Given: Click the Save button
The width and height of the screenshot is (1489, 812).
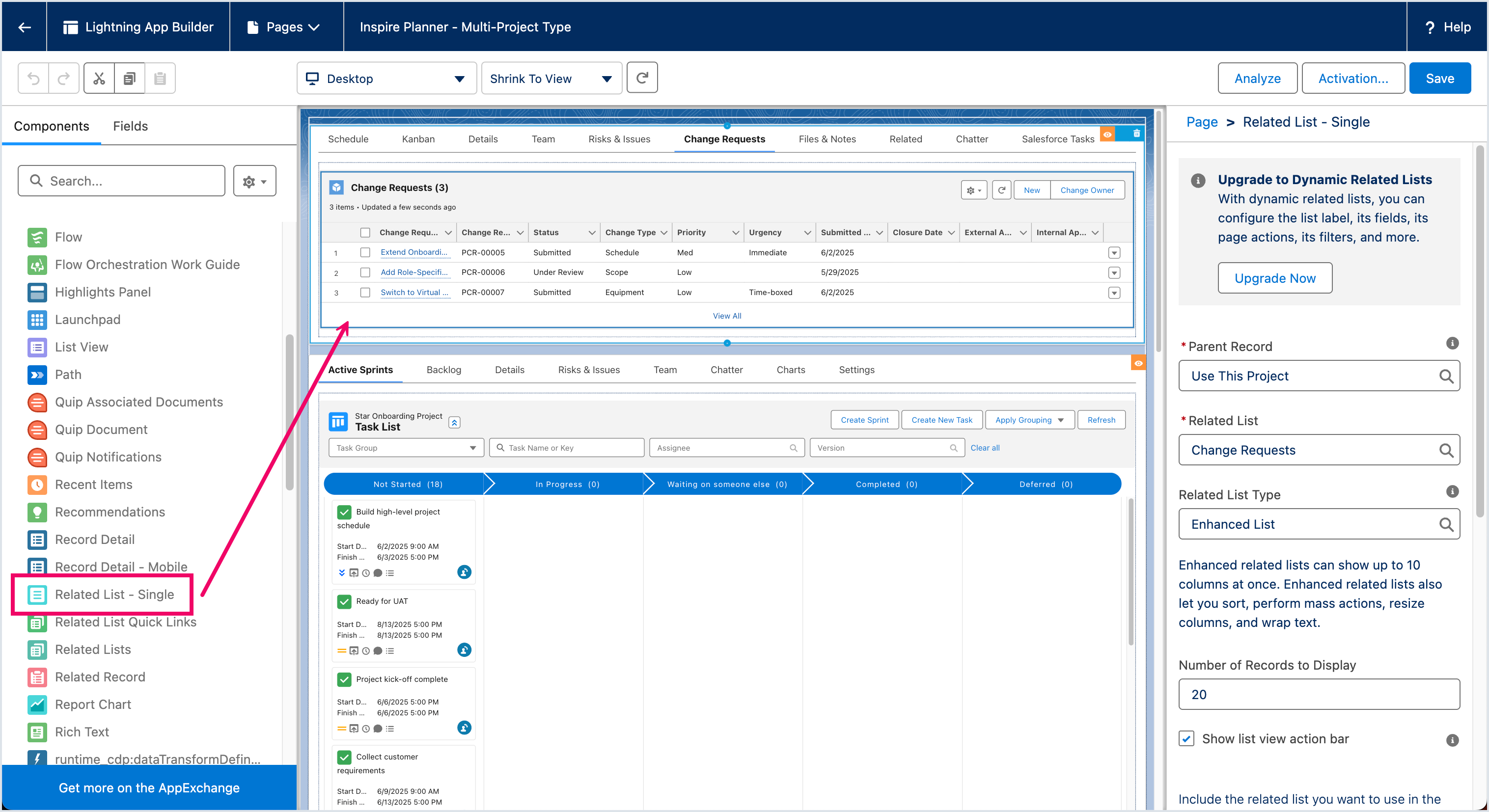Looking at the screenshot, I should pos(1439,78).
